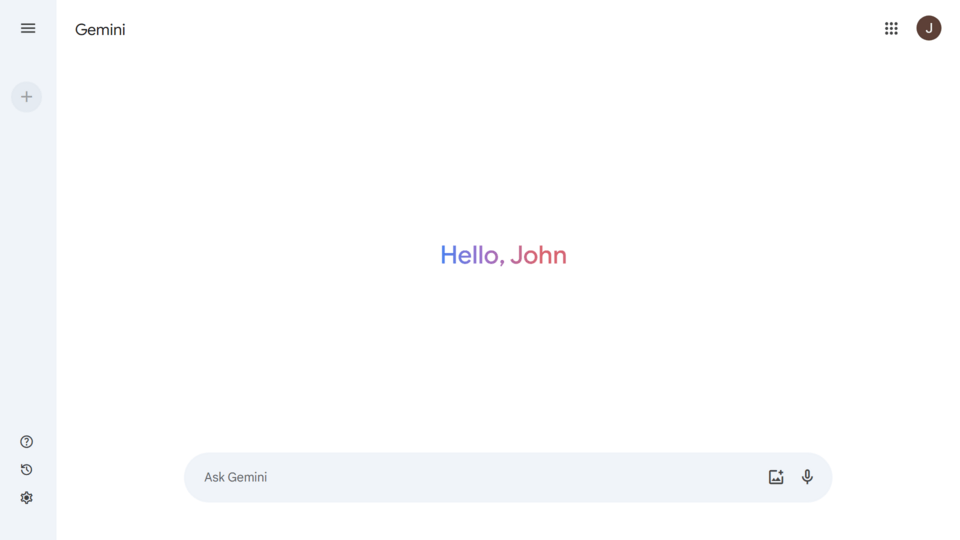Click the upload image icon
This screenshot has height=540, width=960.
pyautogui.click(x=776, y=478)
